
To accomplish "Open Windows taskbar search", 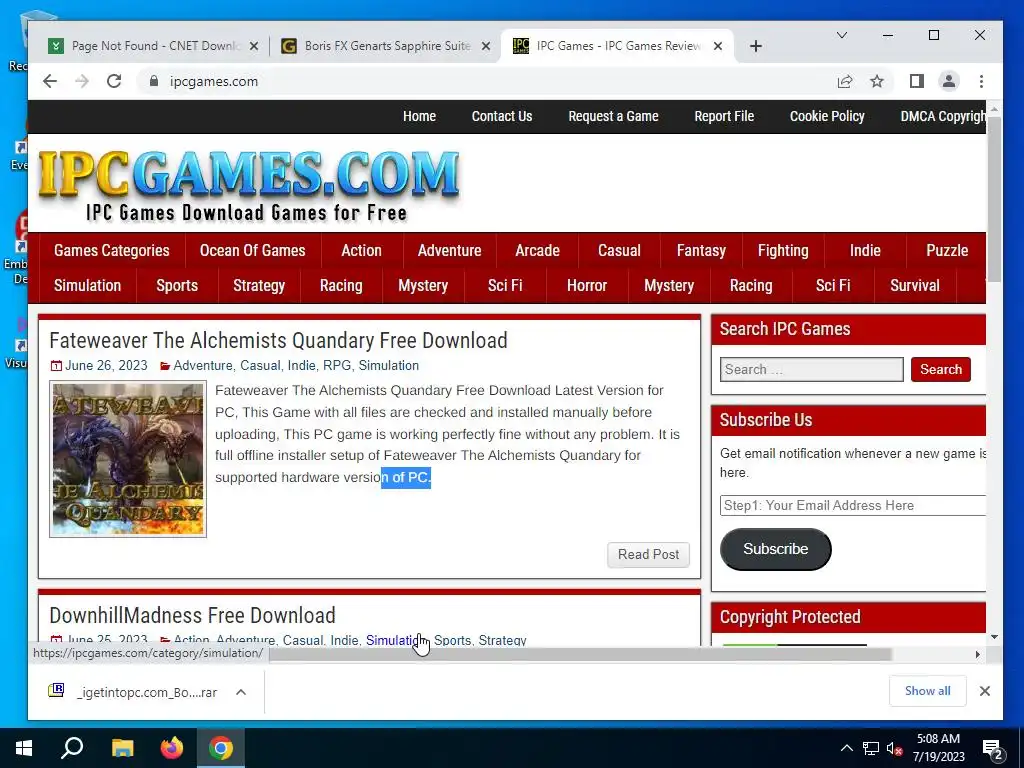I will pyautogui.click(x=72, y=748).
